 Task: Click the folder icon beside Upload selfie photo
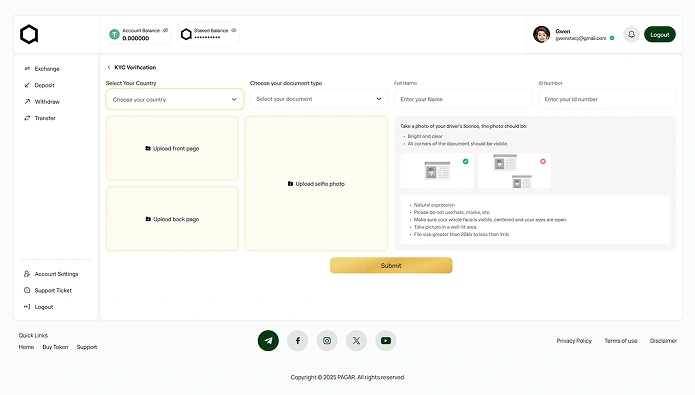[290, 184]
